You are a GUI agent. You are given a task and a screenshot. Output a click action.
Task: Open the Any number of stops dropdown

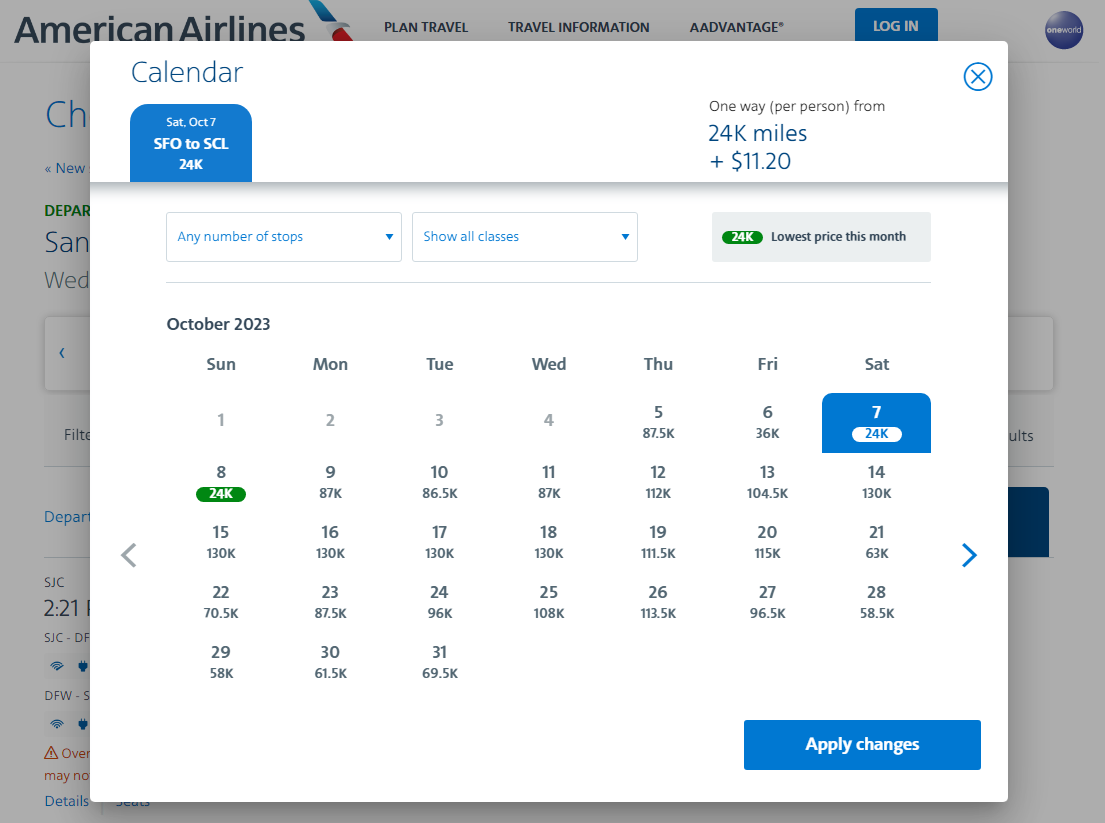click(x=283, y=237)
